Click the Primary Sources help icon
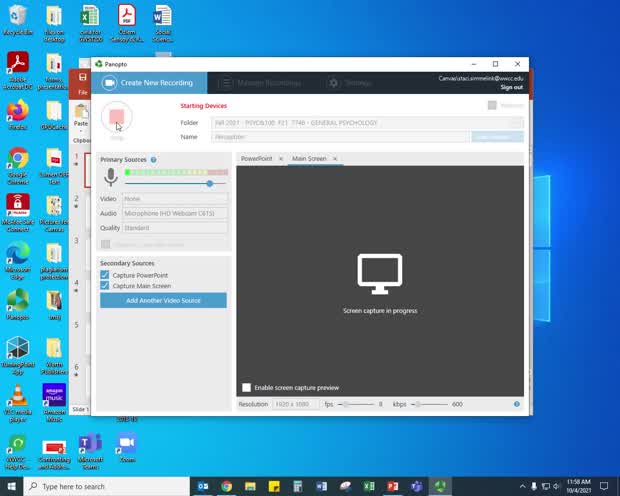The width and height of the screenshot is (620, 496). click(153, 160)
